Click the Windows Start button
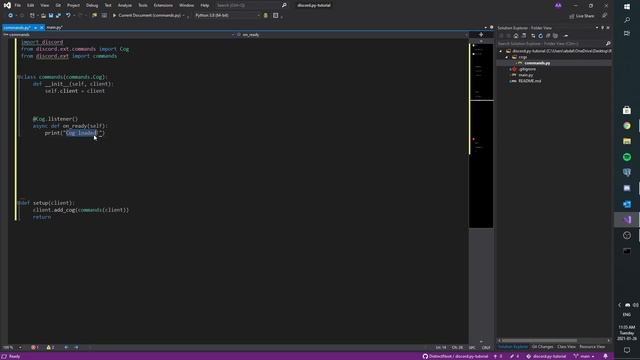Viewport: 640px width, 360px height. (627, 7)
